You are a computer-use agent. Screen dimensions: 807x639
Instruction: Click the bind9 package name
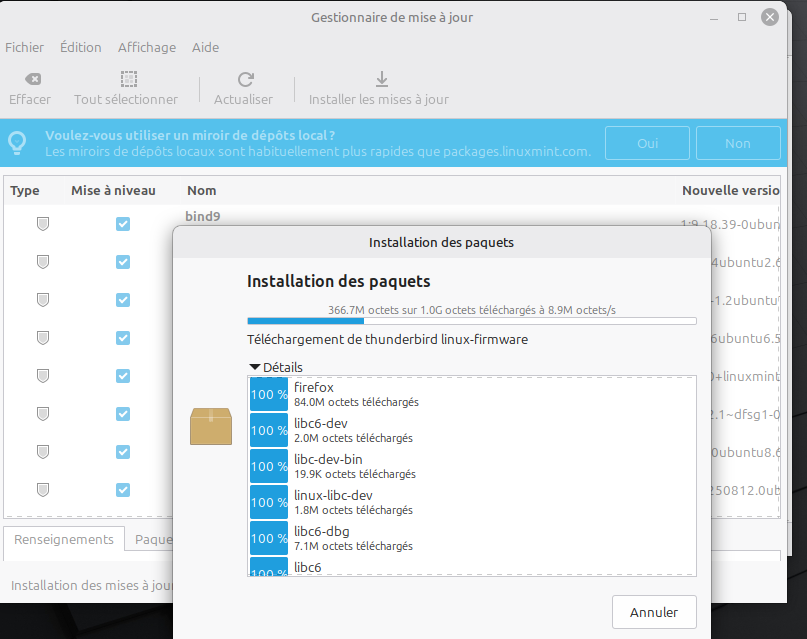(203, 216)
